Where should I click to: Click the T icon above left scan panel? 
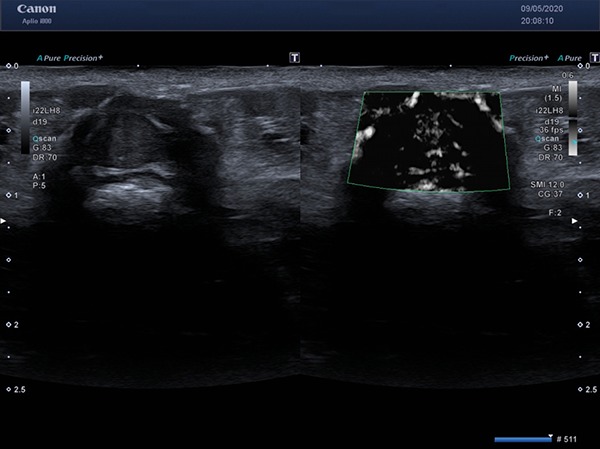tap(294, 58)
